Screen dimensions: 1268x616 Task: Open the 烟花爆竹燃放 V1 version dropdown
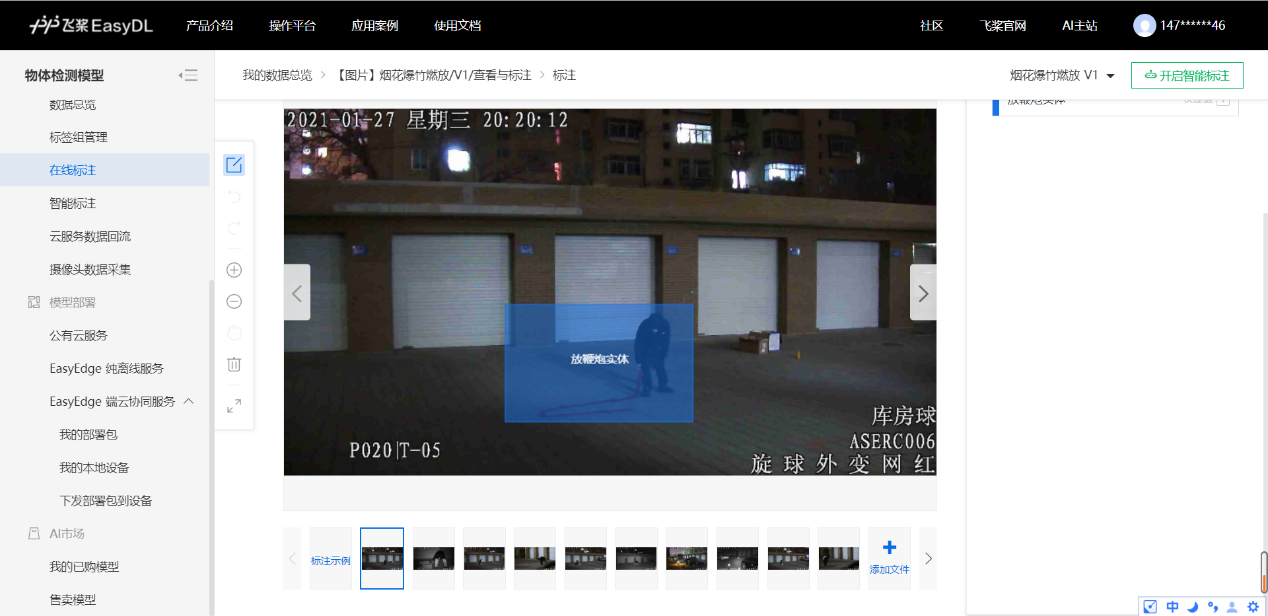tap(1062, 76)
